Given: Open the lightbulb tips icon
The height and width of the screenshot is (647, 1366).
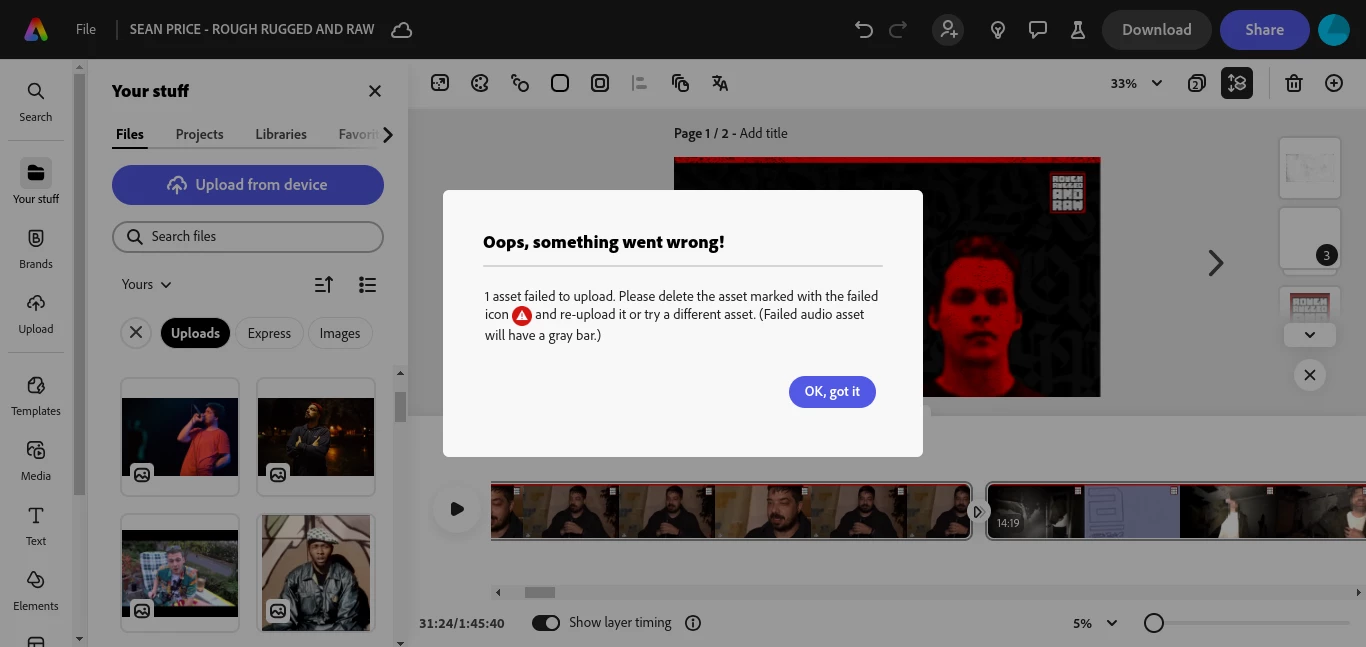Looking at the screenshot, I should 997,30.
